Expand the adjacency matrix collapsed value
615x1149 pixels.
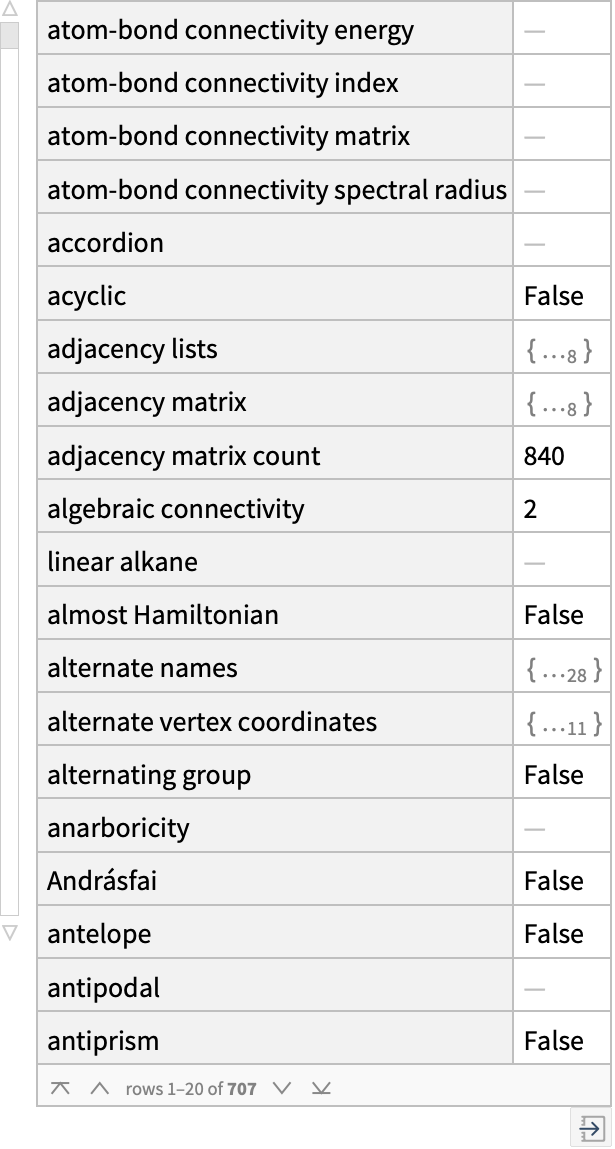(560, 403)
